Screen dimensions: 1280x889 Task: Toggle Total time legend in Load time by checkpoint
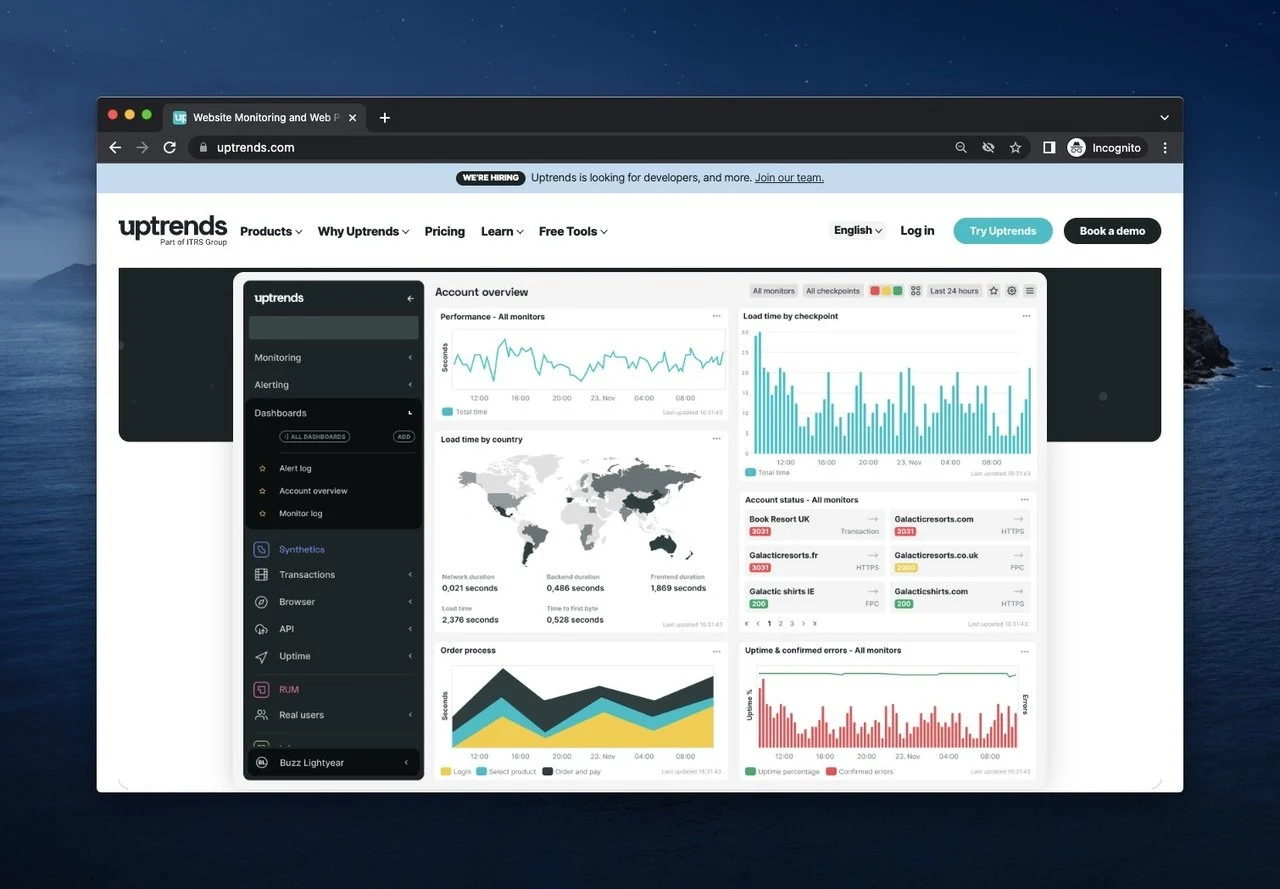(x=768, y=472)
